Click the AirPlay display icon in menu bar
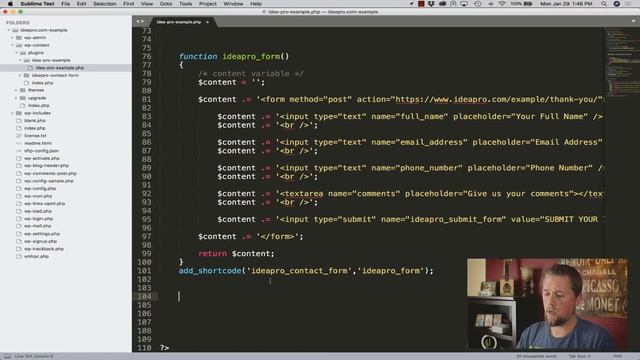 tap(464, 4)
